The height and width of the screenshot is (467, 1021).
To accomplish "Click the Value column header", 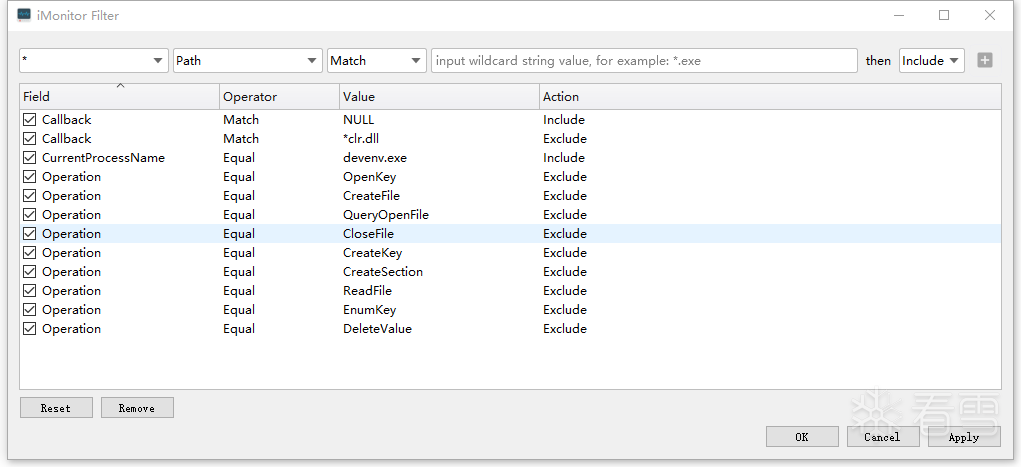I will [x=439, y=97].
